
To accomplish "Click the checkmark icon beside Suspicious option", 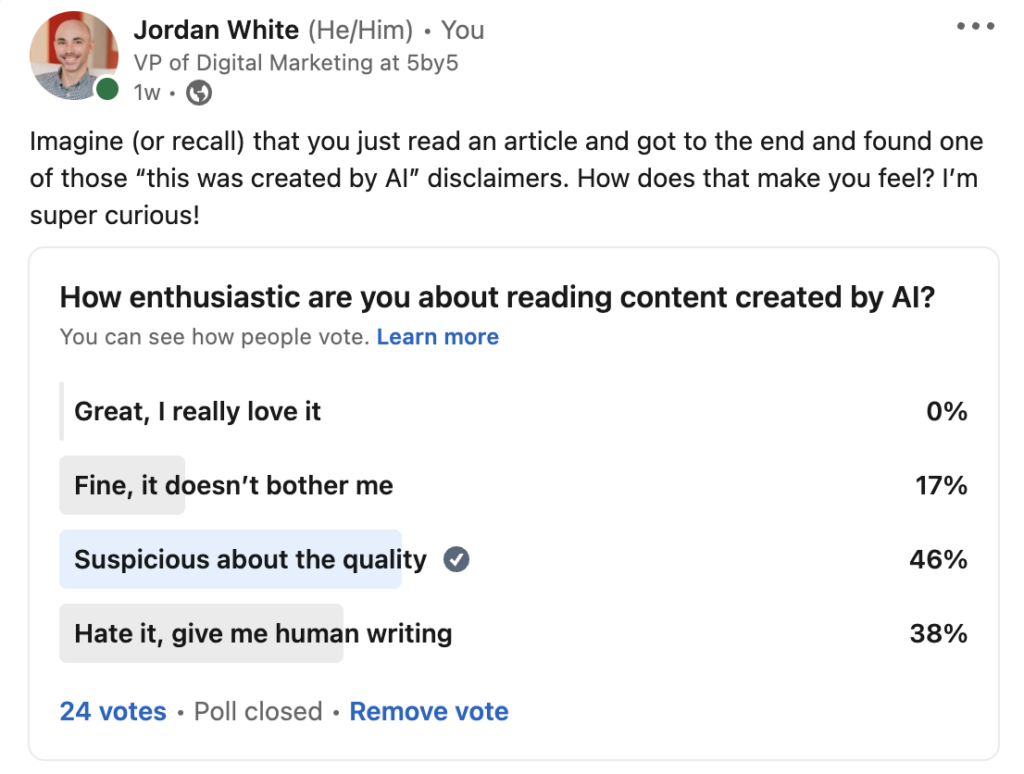I will click(456, 559).
